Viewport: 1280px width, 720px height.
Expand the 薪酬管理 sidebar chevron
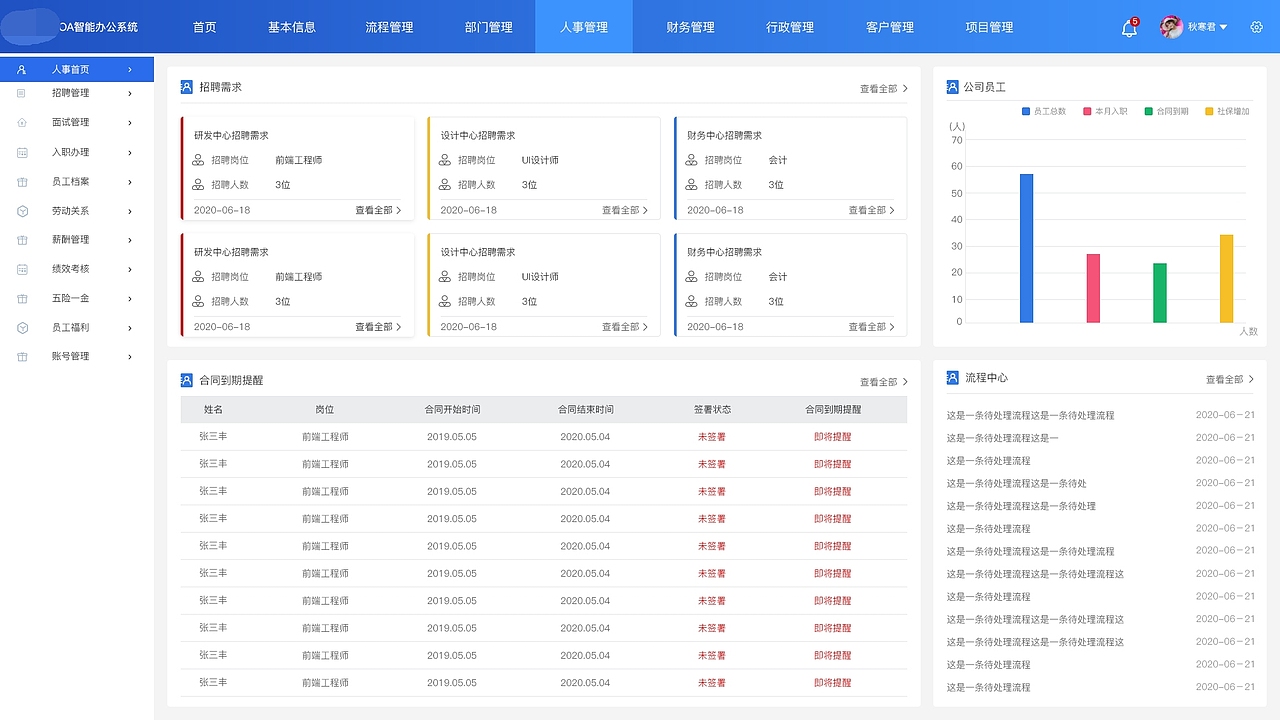point(130,240)
